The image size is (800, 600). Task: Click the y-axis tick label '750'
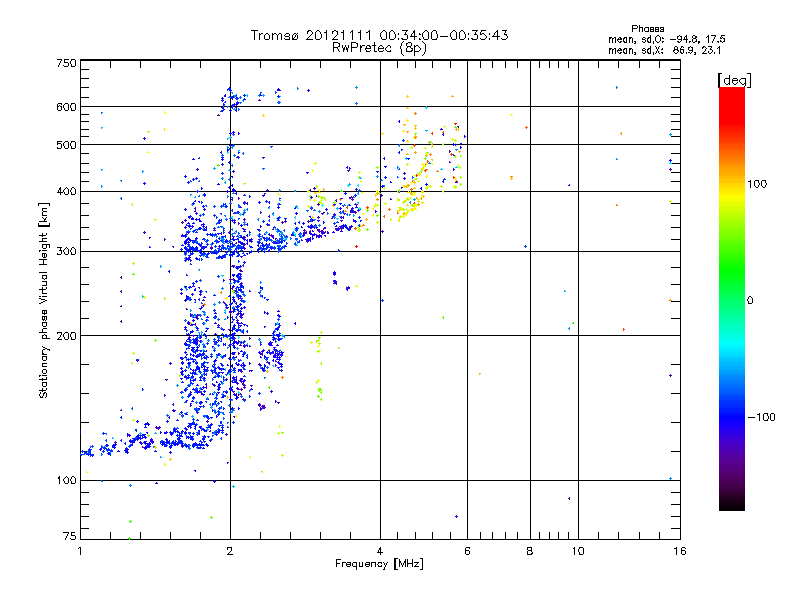tap(66, 63)
